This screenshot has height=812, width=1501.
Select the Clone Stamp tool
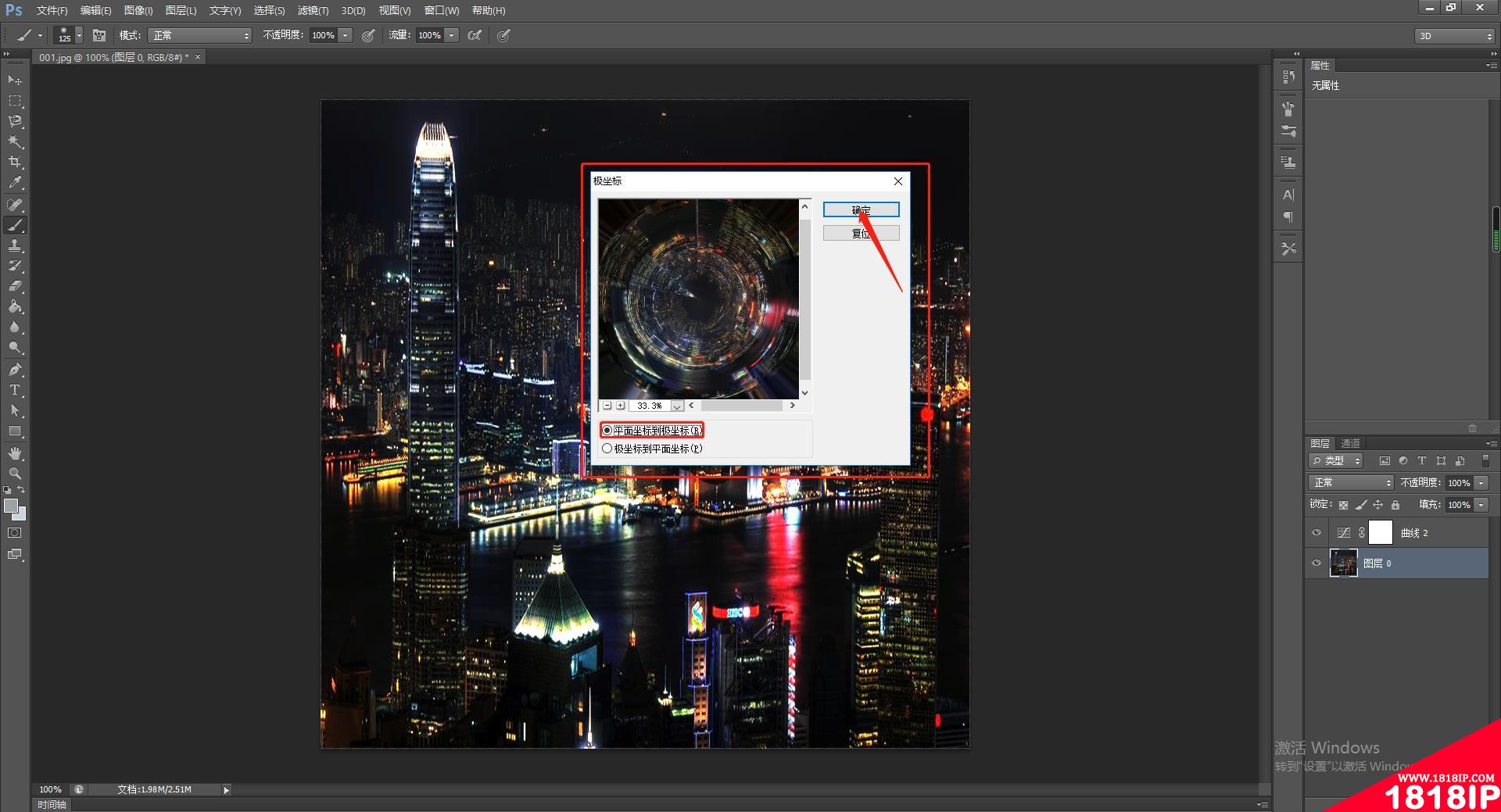tap(15, 245)
